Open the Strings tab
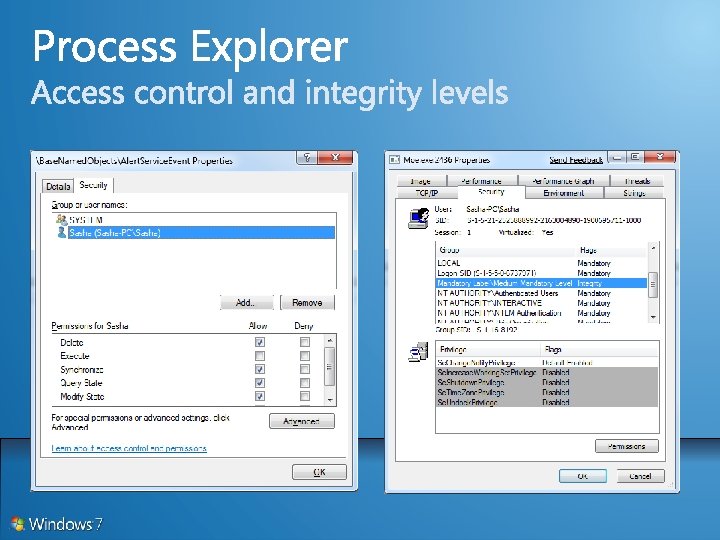 pos(634,193)
